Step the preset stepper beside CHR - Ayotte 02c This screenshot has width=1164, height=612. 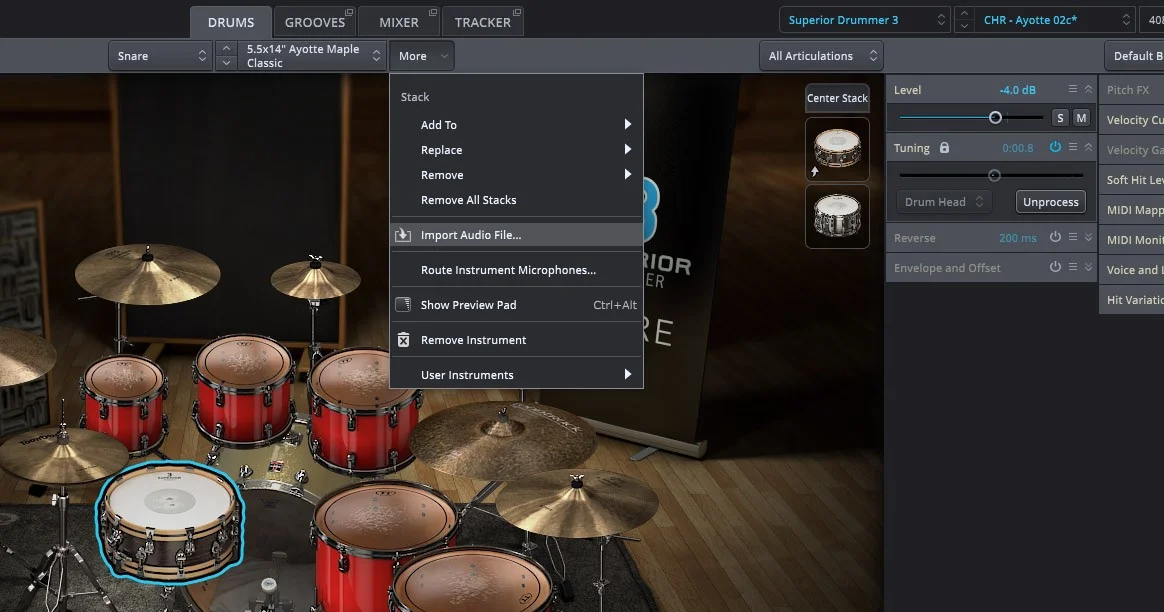coord(964,20)
